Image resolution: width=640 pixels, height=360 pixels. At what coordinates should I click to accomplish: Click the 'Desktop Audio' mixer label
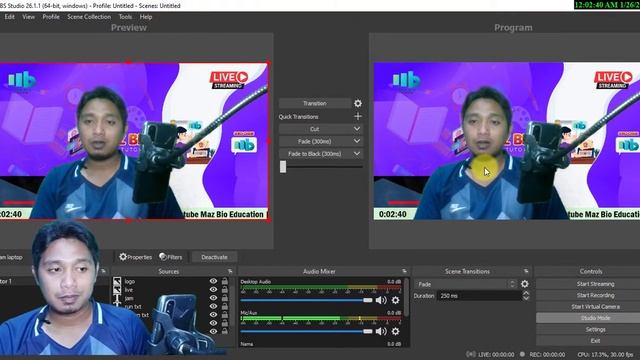click(x=256, y=281)
